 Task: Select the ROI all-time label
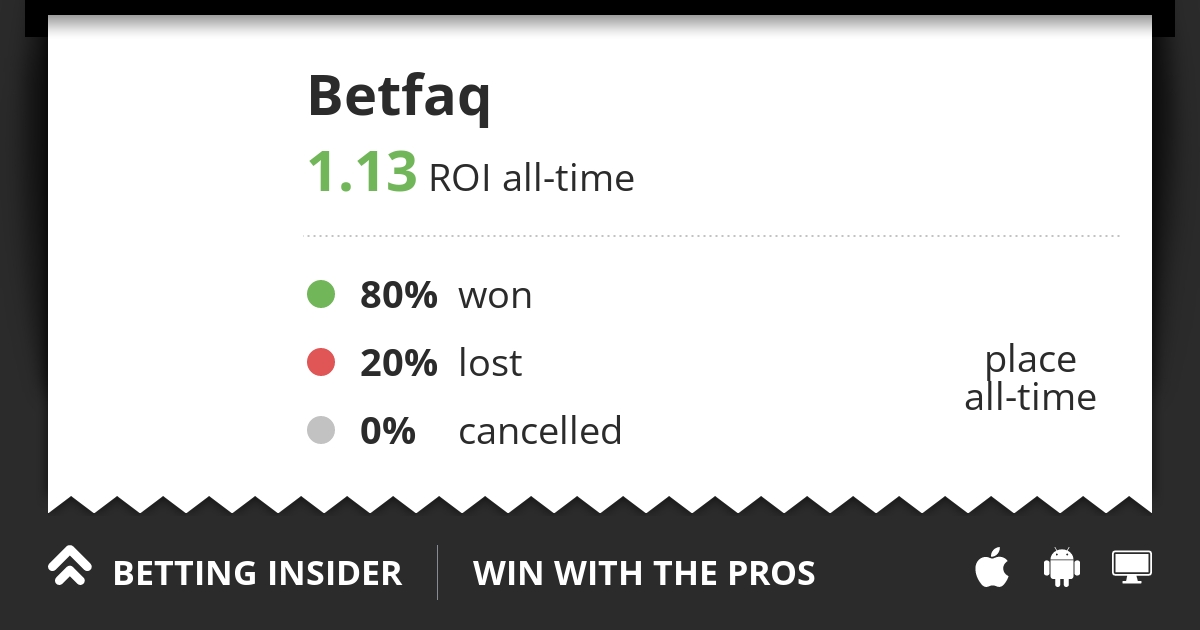click(531, 178)
